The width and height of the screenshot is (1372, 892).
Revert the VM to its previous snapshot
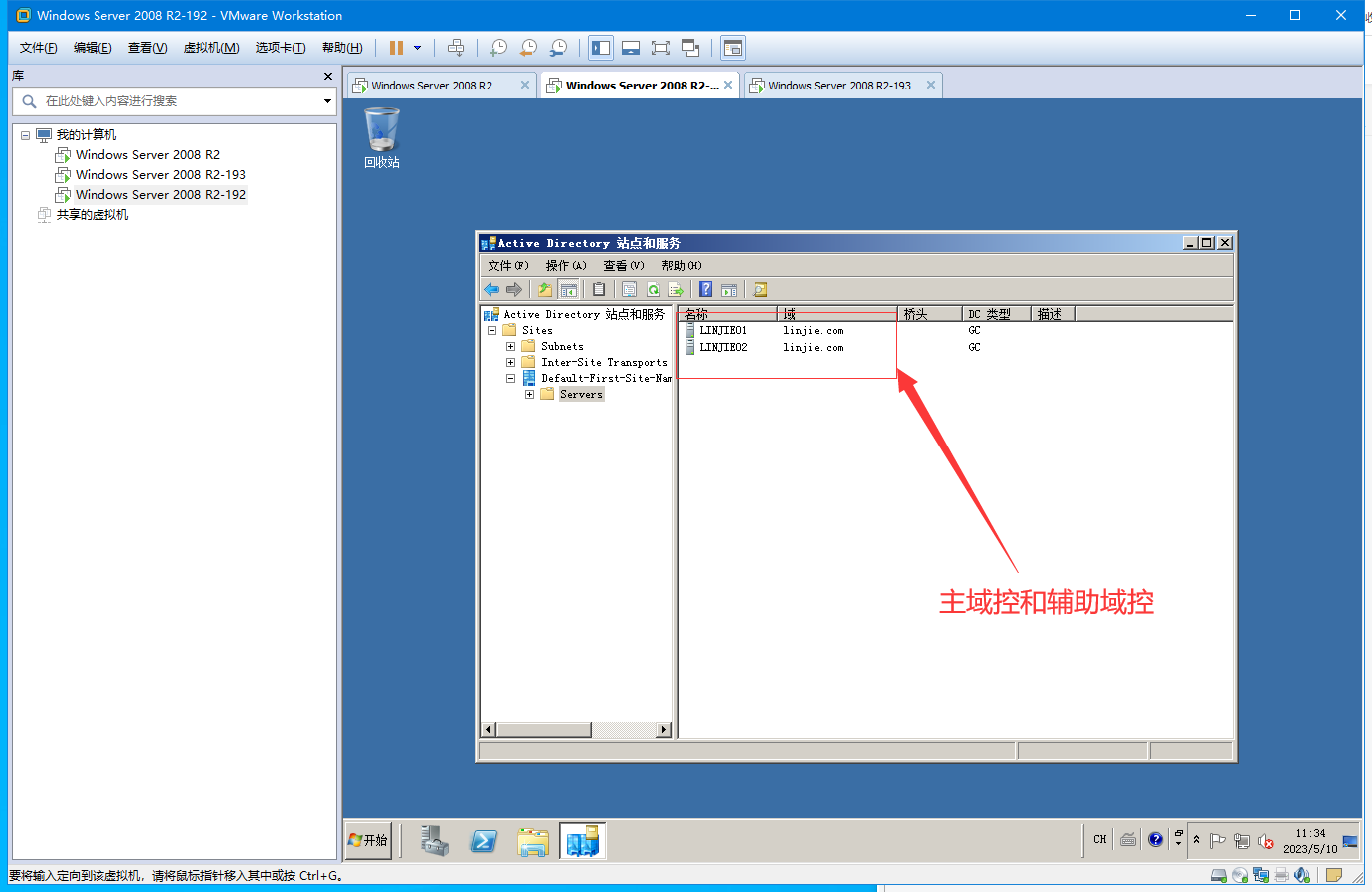pyautogui.click(x=528, y=48)
